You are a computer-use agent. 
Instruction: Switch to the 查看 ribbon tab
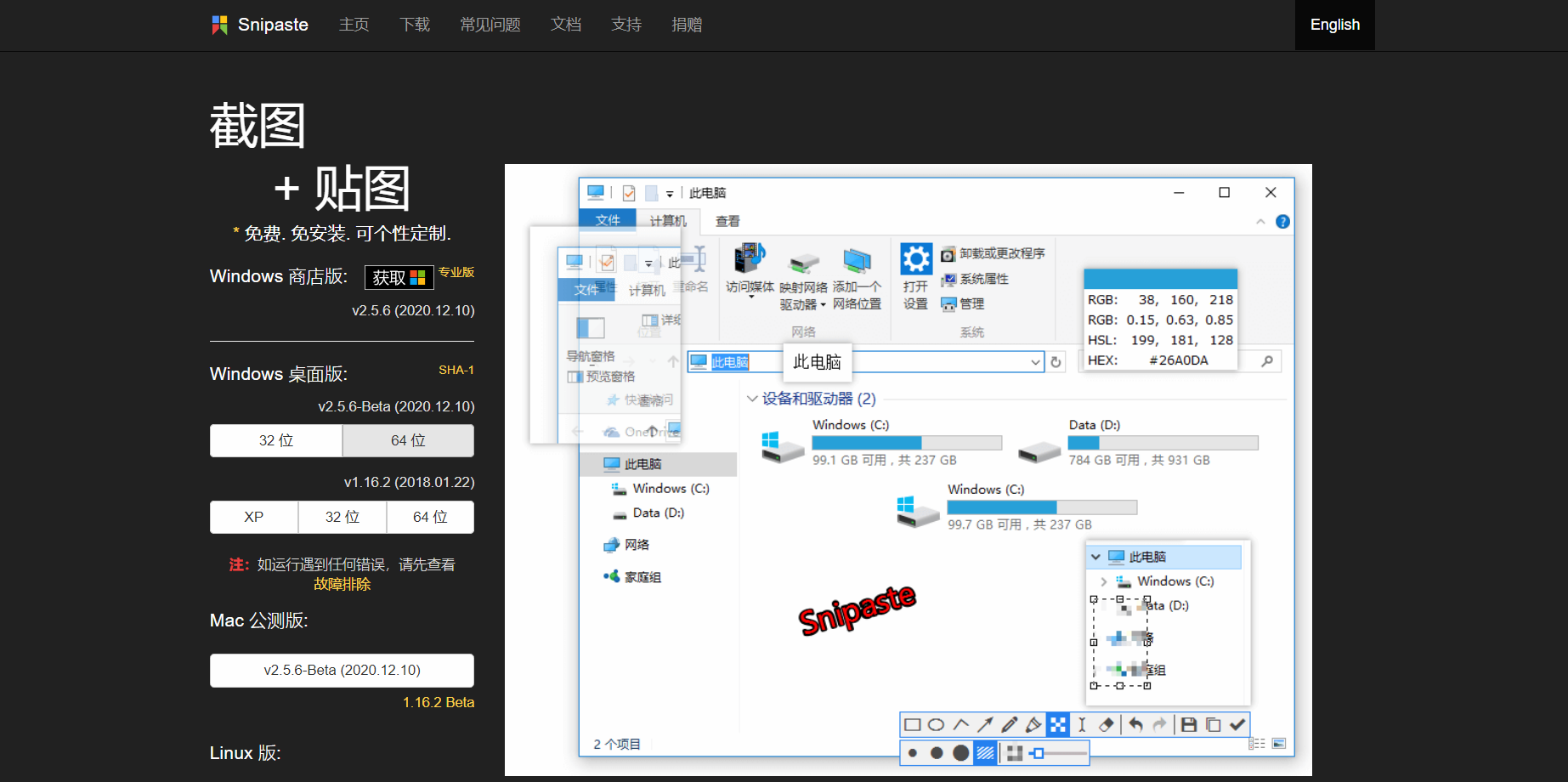pos(727,221)
